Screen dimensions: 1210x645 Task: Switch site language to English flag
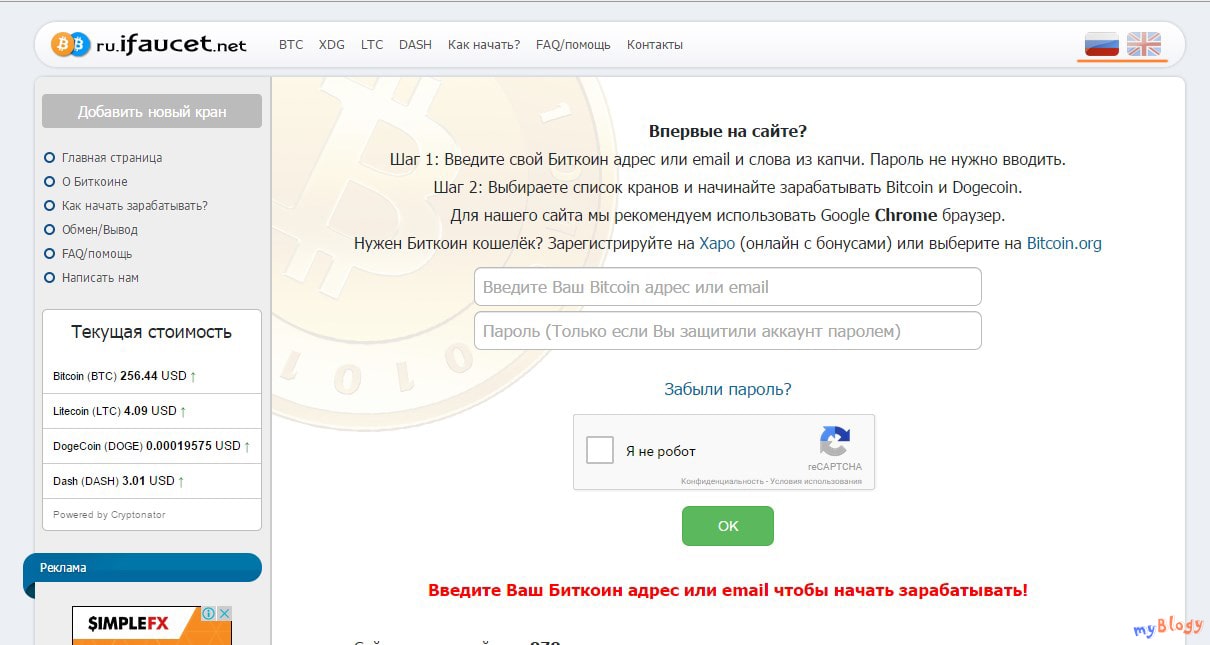click(x=1144, y=44)
